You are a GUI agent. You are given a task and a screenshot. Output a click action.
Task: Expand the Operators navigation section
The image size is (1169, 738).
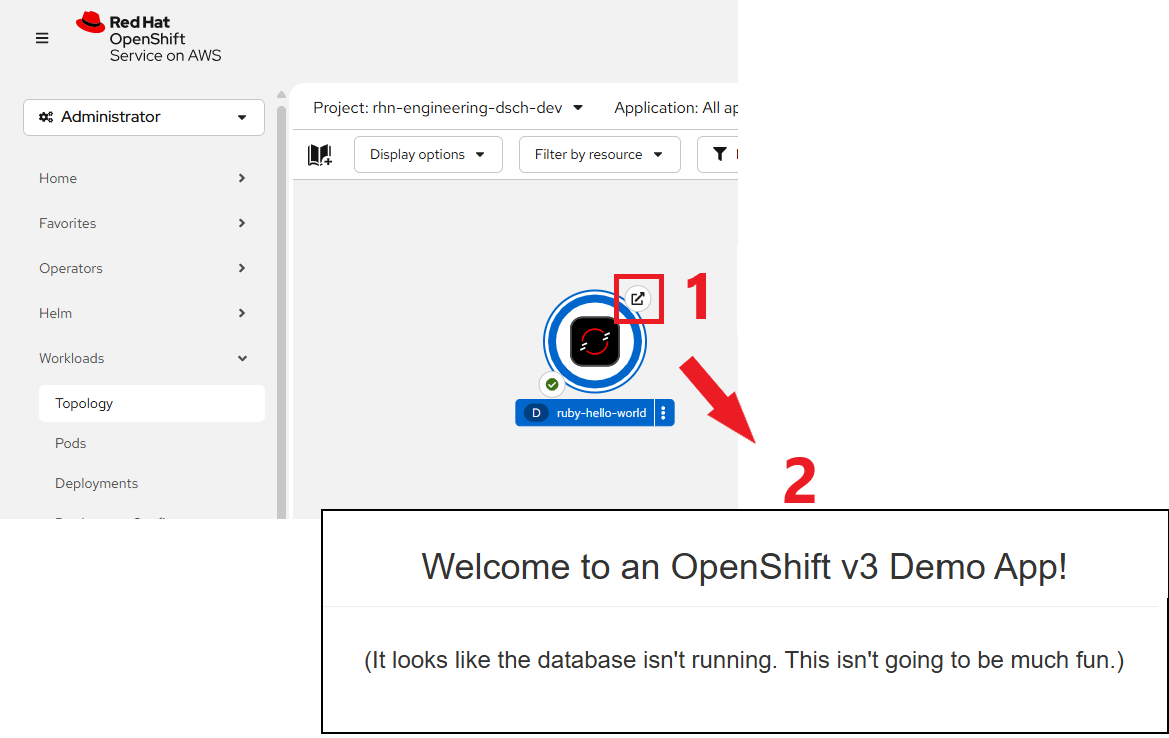(x=143, y=268)
